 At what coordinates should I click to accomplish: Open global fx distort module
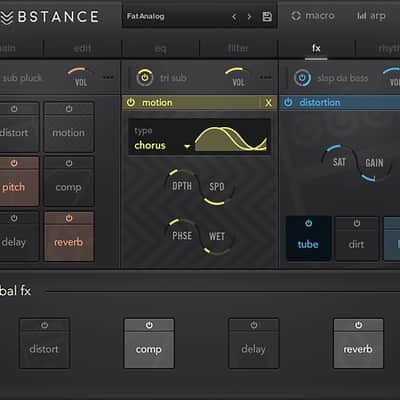[45, 343]
